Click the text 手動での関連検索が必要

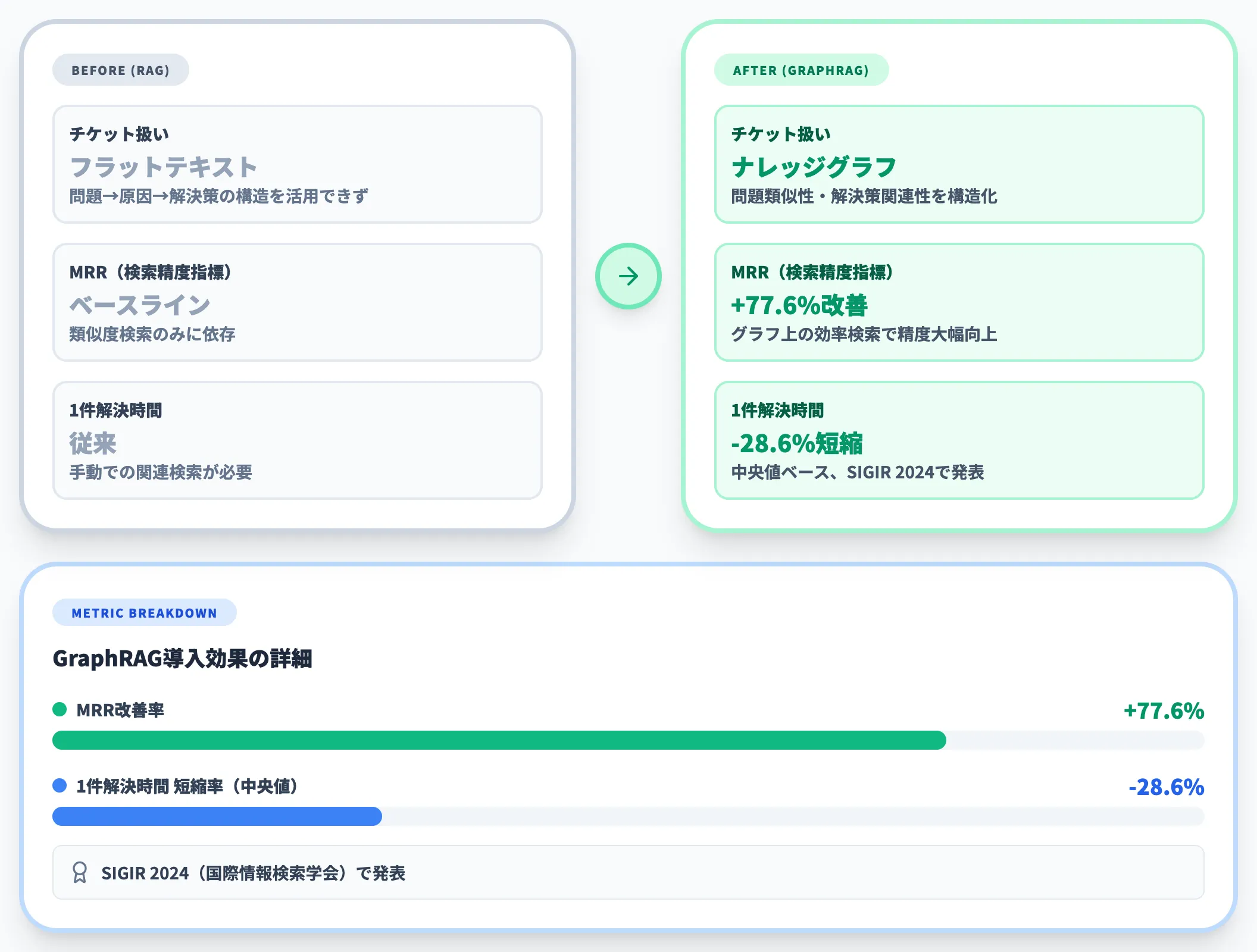click(x=161, y=472)
